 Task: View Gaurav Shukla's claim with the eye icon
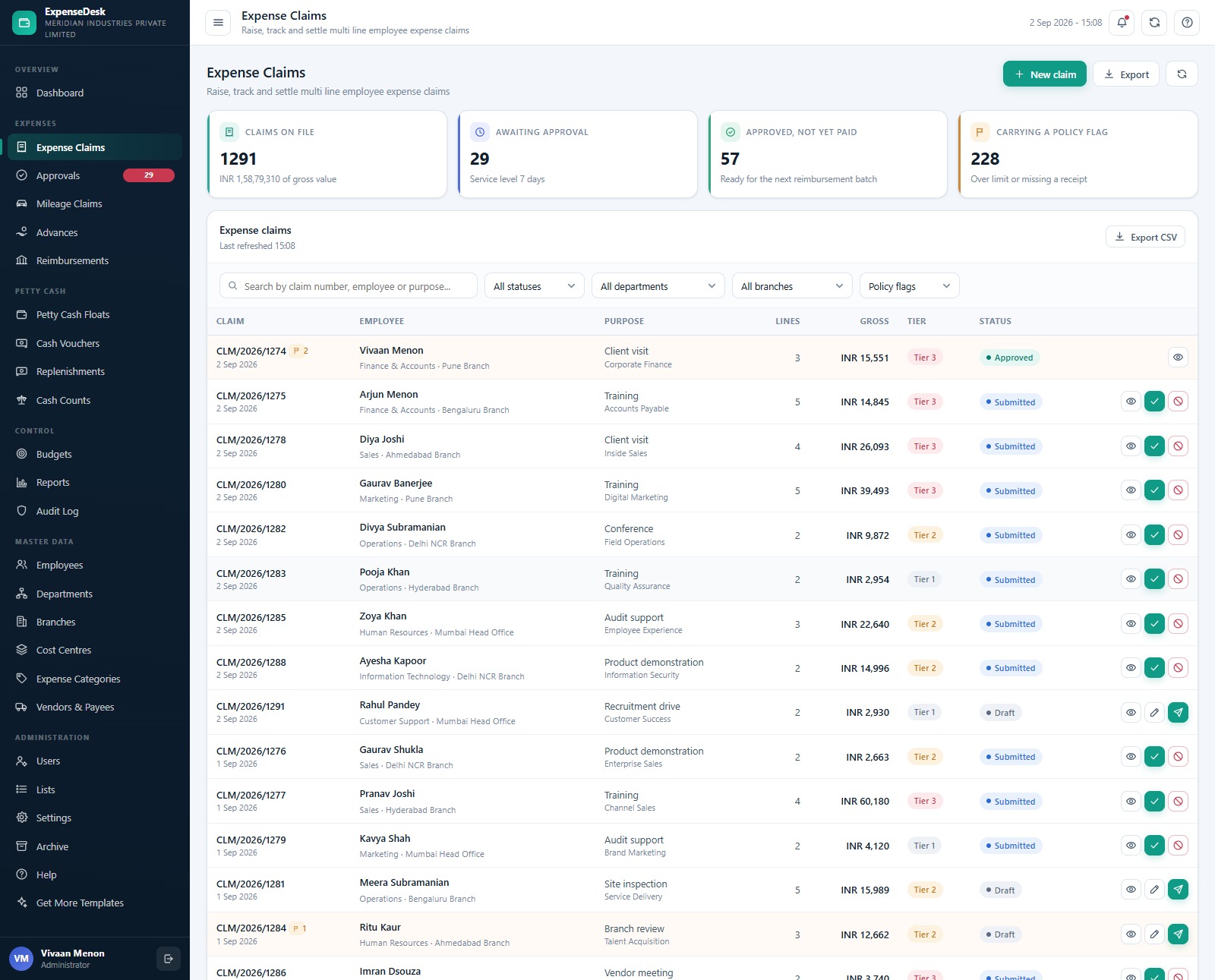point(1131,757)
